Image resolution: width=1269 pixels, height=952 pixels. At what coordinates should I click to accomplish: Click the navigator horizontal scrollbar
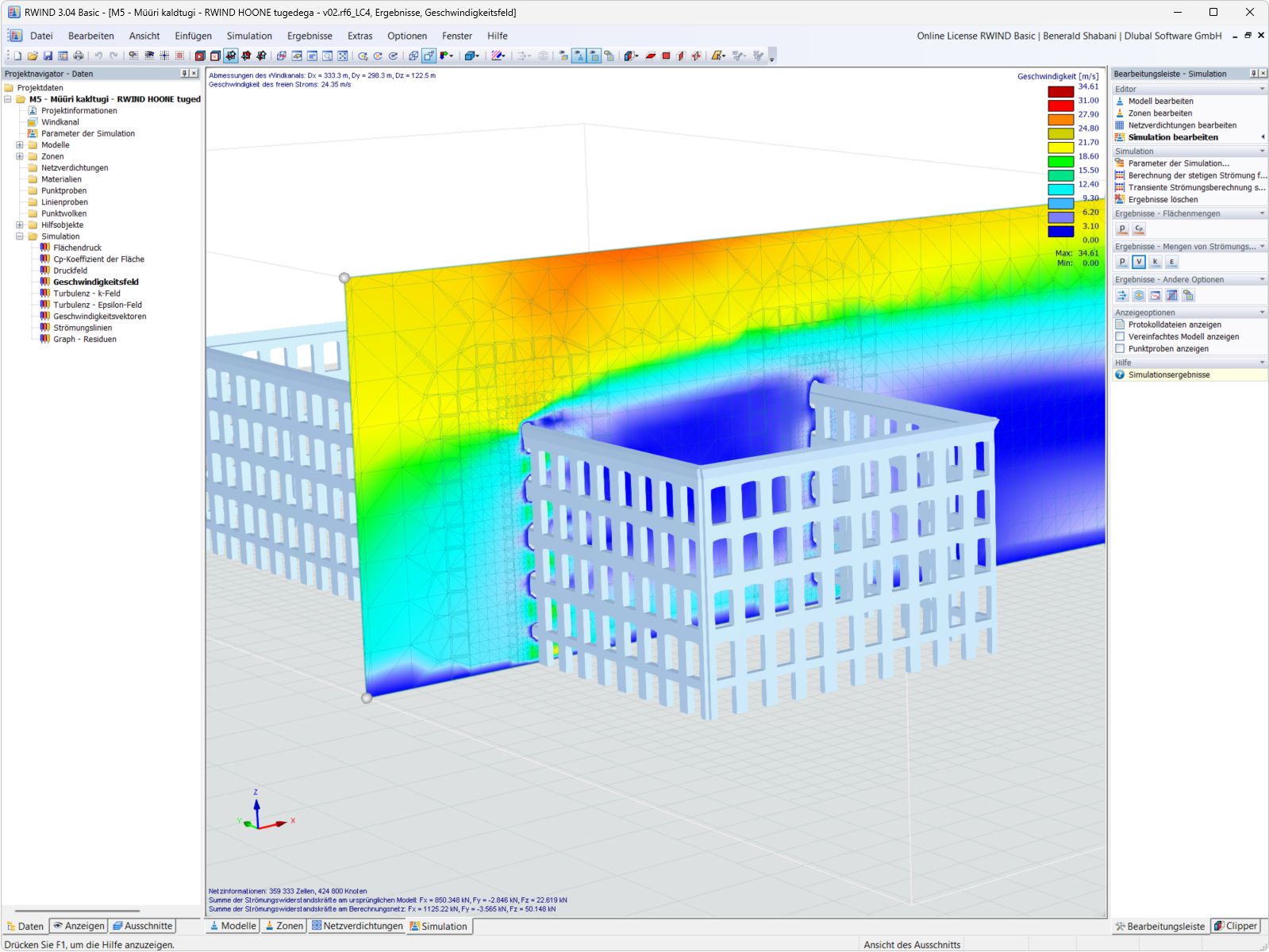click(x=77, y=911)
